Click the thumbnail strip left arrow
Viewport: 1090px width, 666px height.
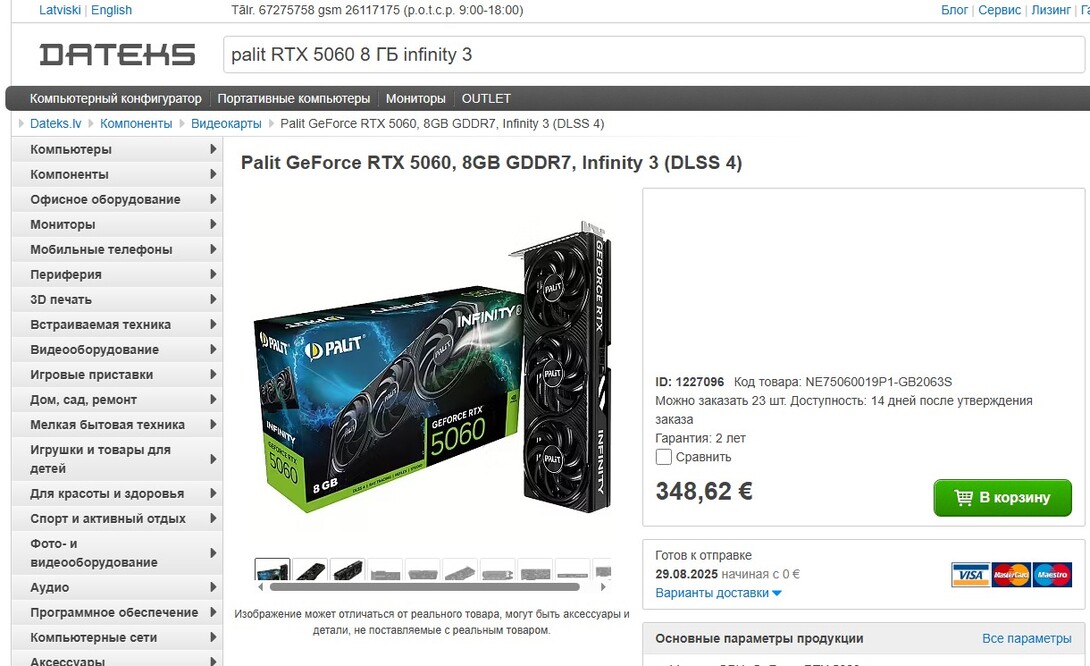click(x=261, y=587)
